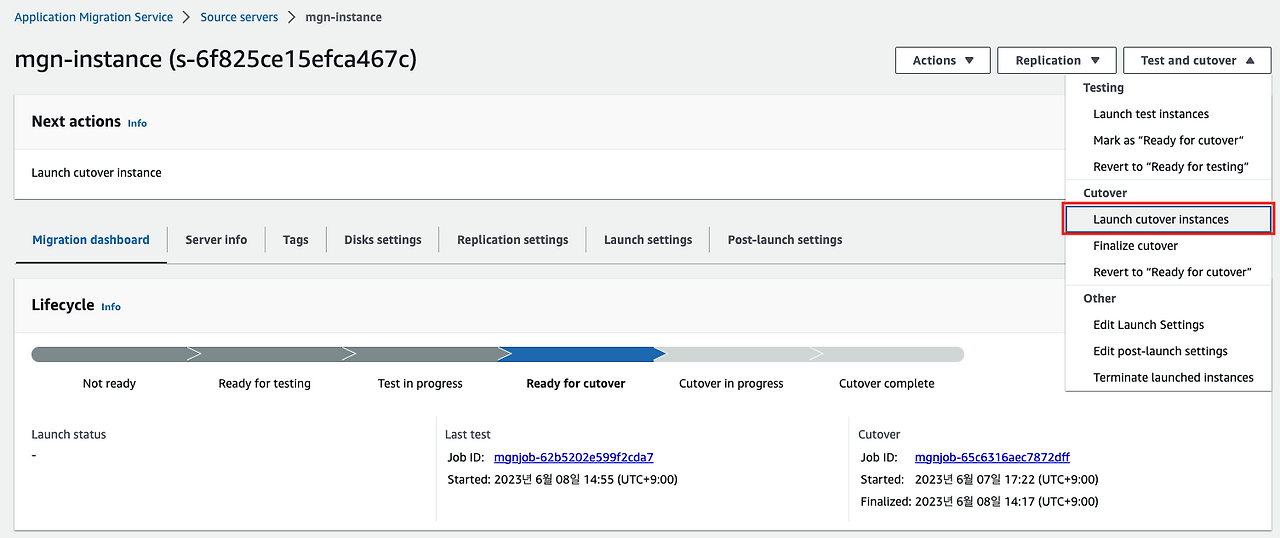Choose Launch cutover instances
Image resolution: width=1280 pixels, height=538 pixels.
1168,219
